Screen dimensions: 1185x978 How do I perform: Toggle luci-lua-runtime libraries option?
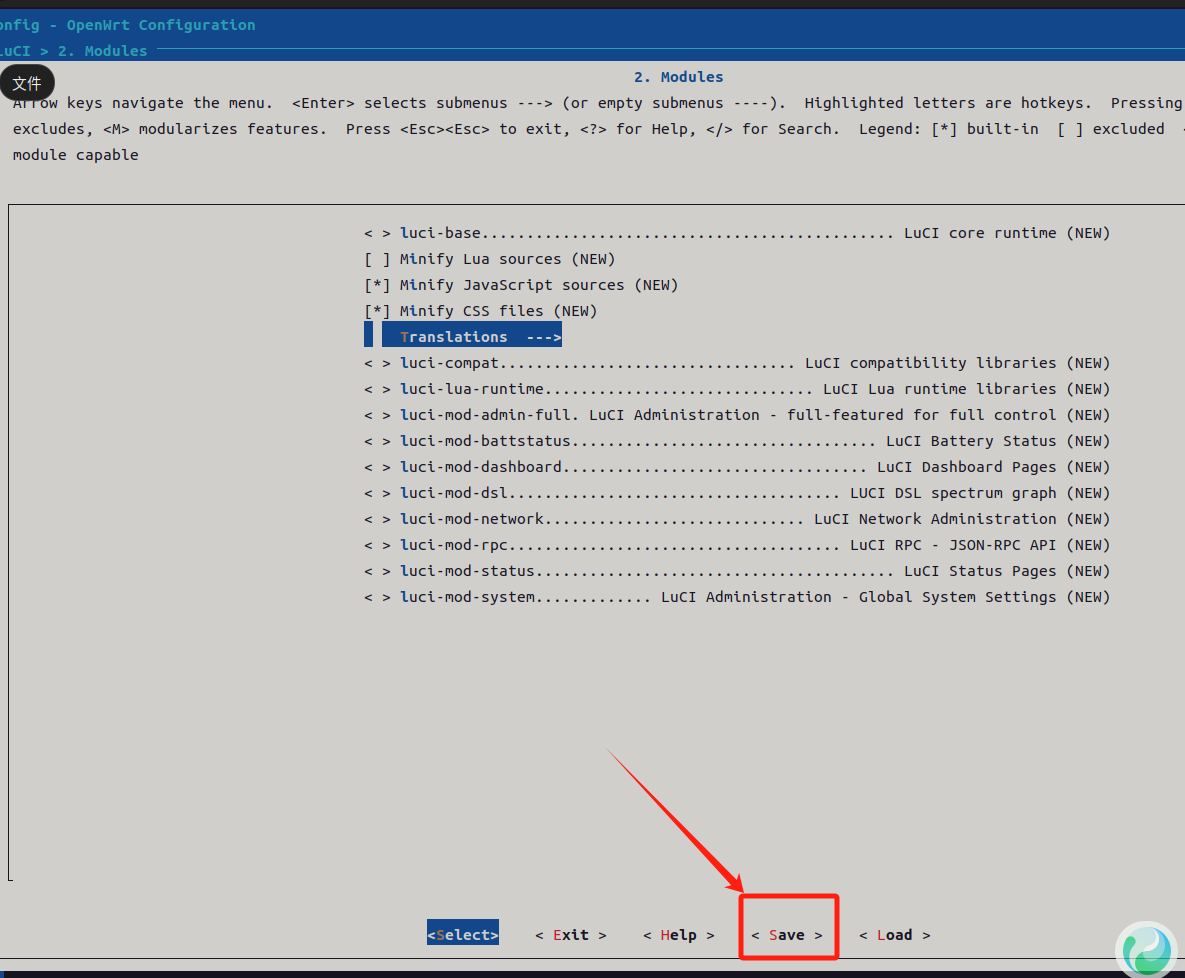(737, 388)
